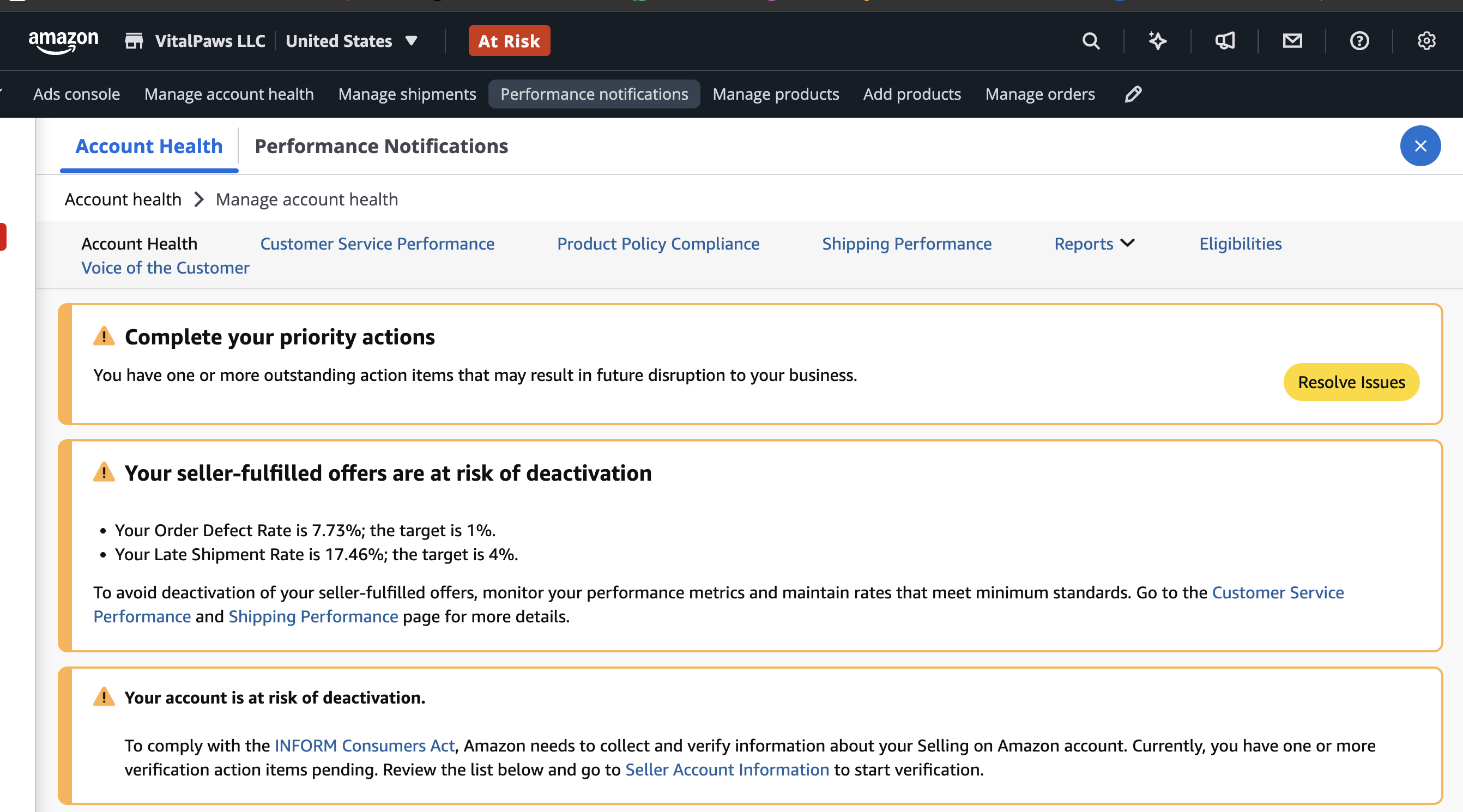This screenshot has width=1463, height=812.
Task: Open Manage products in favorites bar
Action: click(x=776, y=94)
